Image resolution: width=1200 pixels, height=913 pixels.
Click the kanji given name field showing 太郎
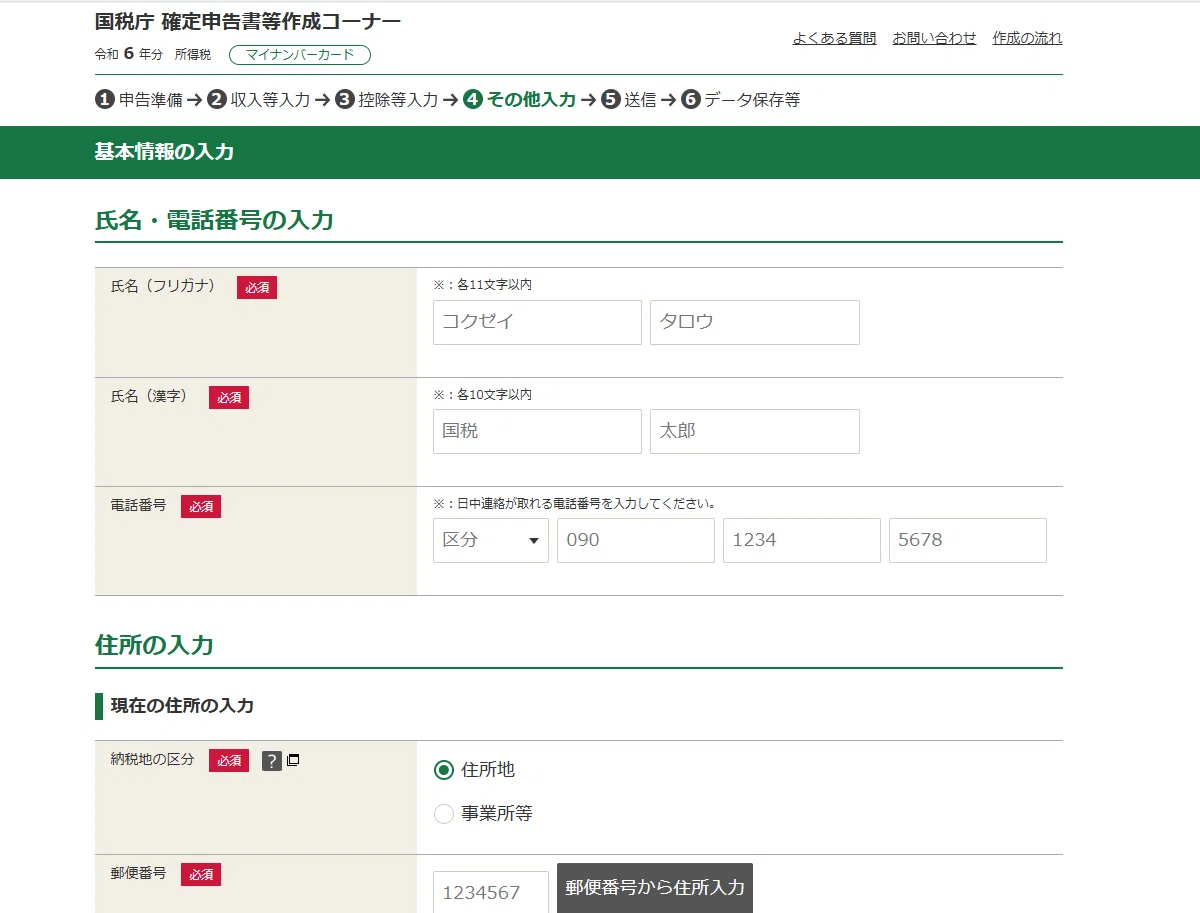pos(755,431)
